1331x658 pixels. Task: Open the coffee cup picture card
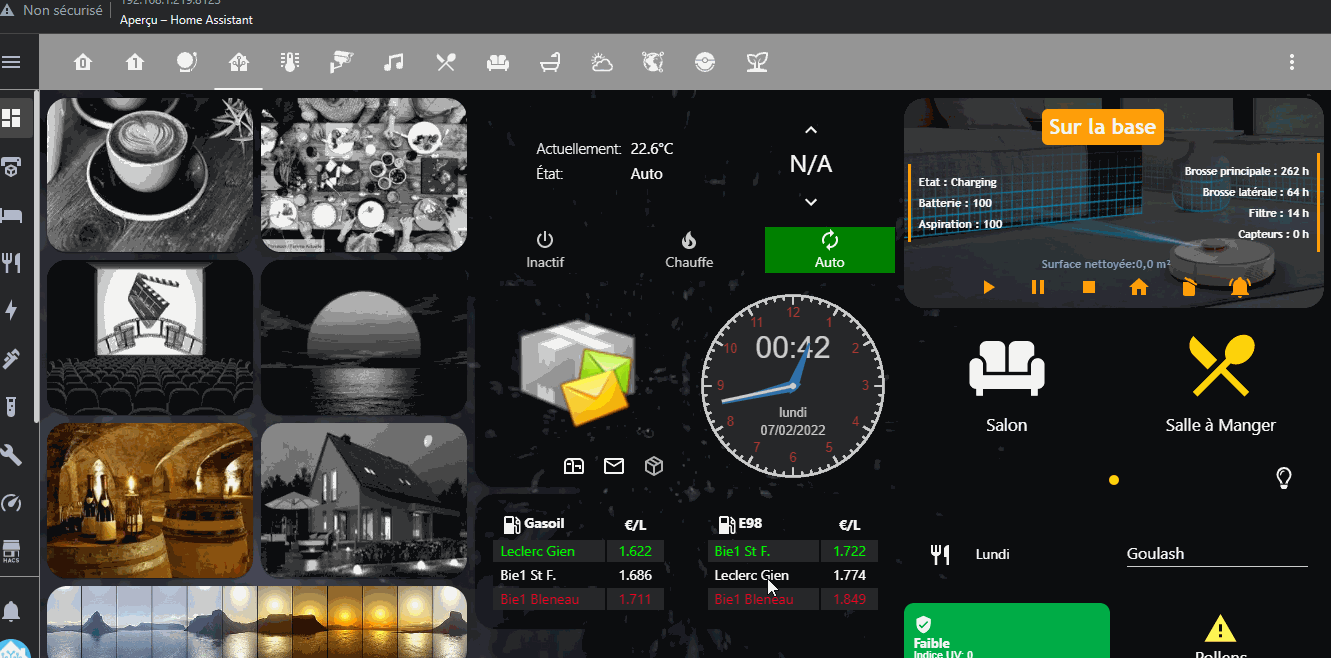[x=150, y=175]
